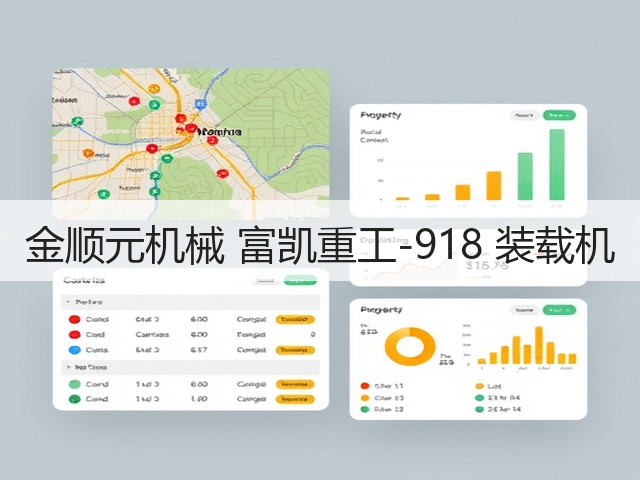Click the green pill button in the top bar chart card
640x480 pixels.
point(559,116)
